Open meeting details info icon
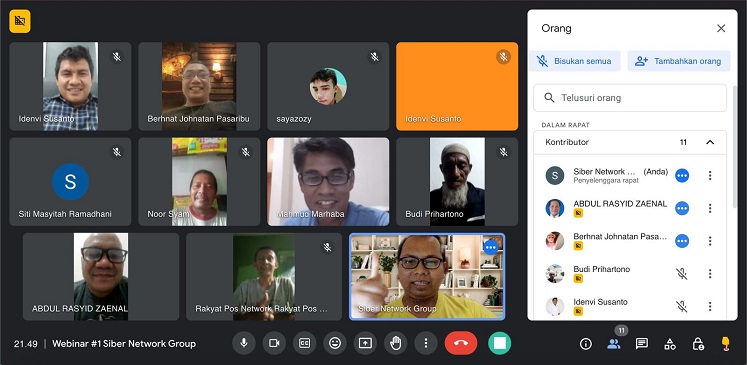Image resolution: width=747 pixels, height=365 pixels. [585, 344]
